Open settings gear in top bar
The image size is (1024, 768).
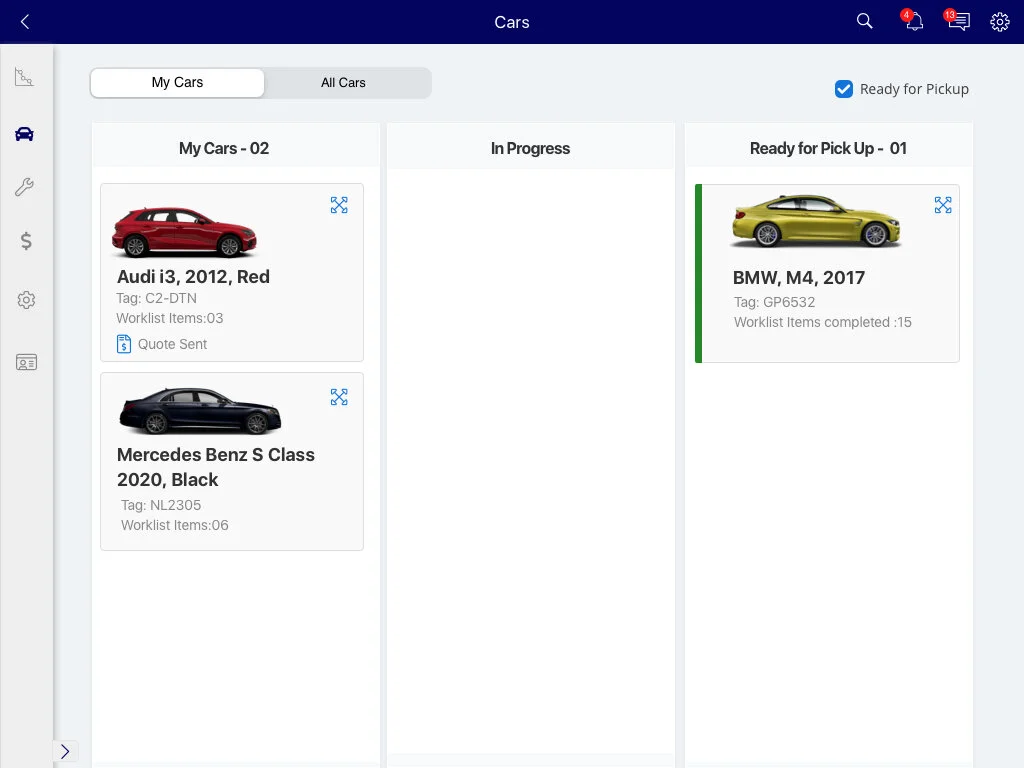[x=999, y=22]
